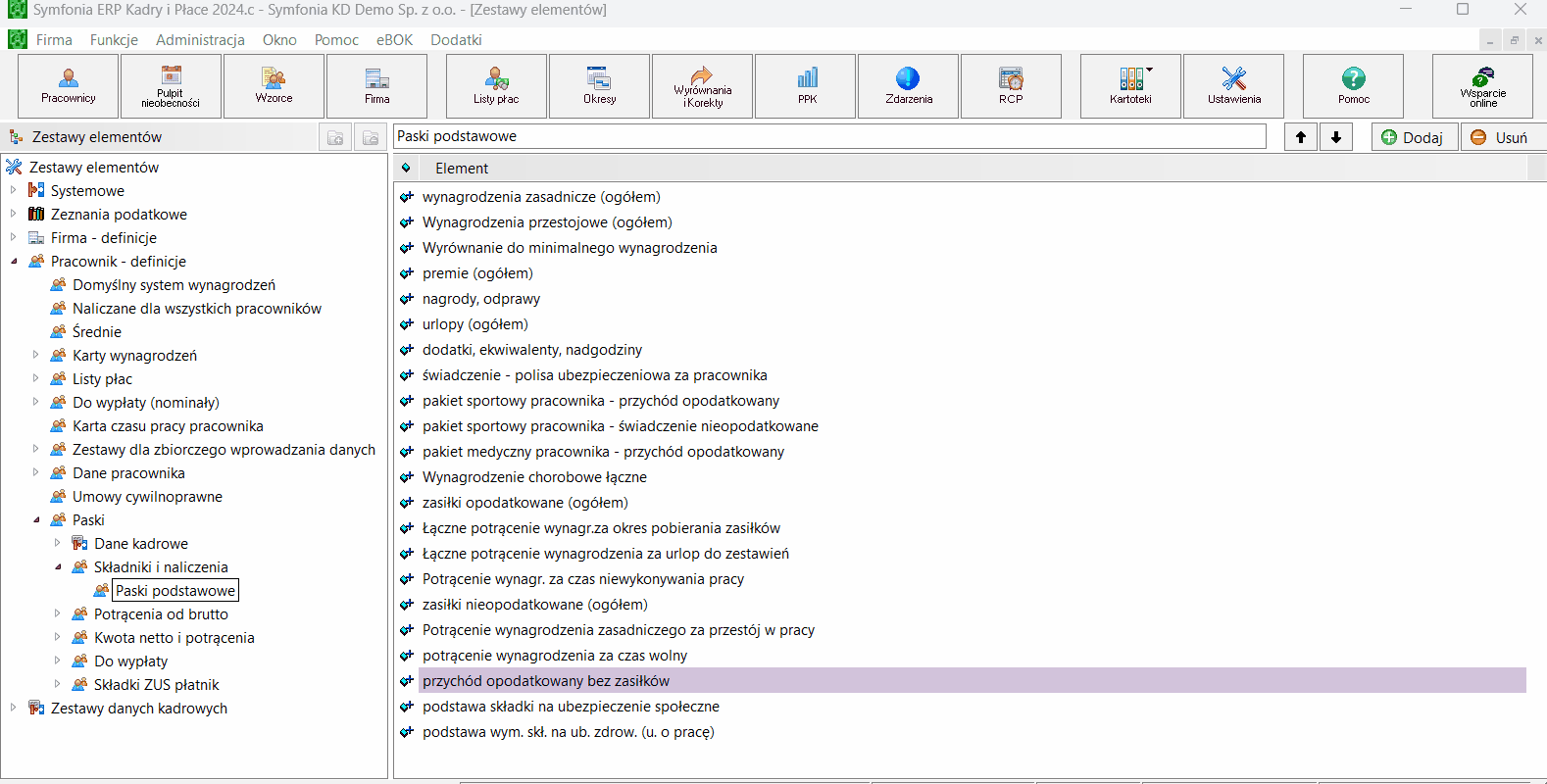The image size is (1547, 784).
Task: Open the RCP toolbar button
Action: click(x=1011, y=86)
